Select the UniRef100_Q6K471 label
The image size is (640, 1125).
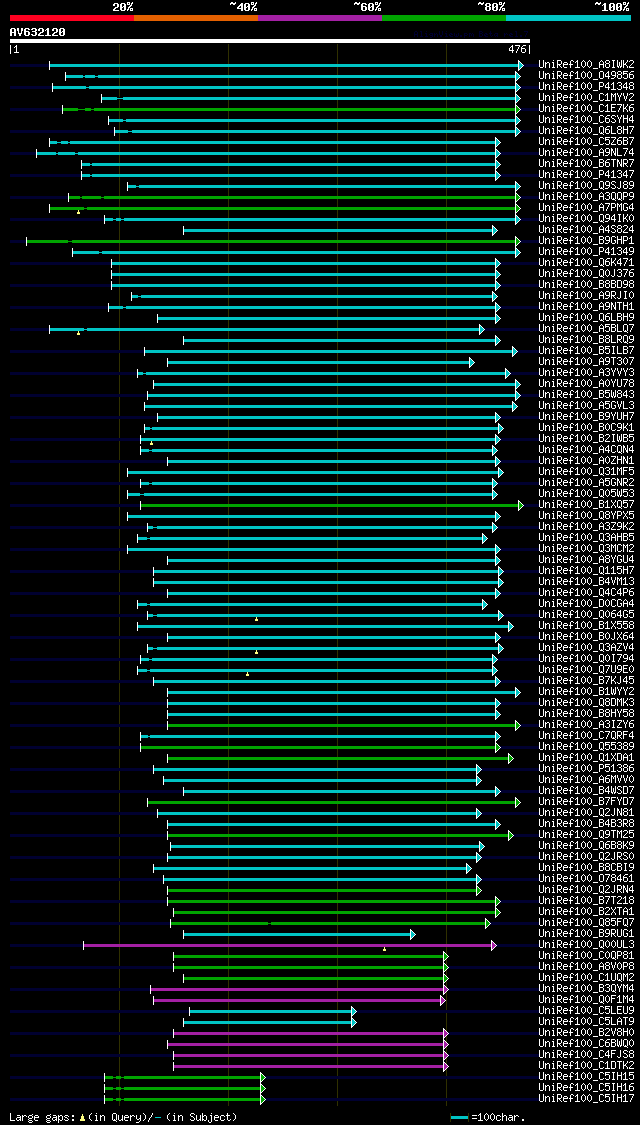pos(586,263)
